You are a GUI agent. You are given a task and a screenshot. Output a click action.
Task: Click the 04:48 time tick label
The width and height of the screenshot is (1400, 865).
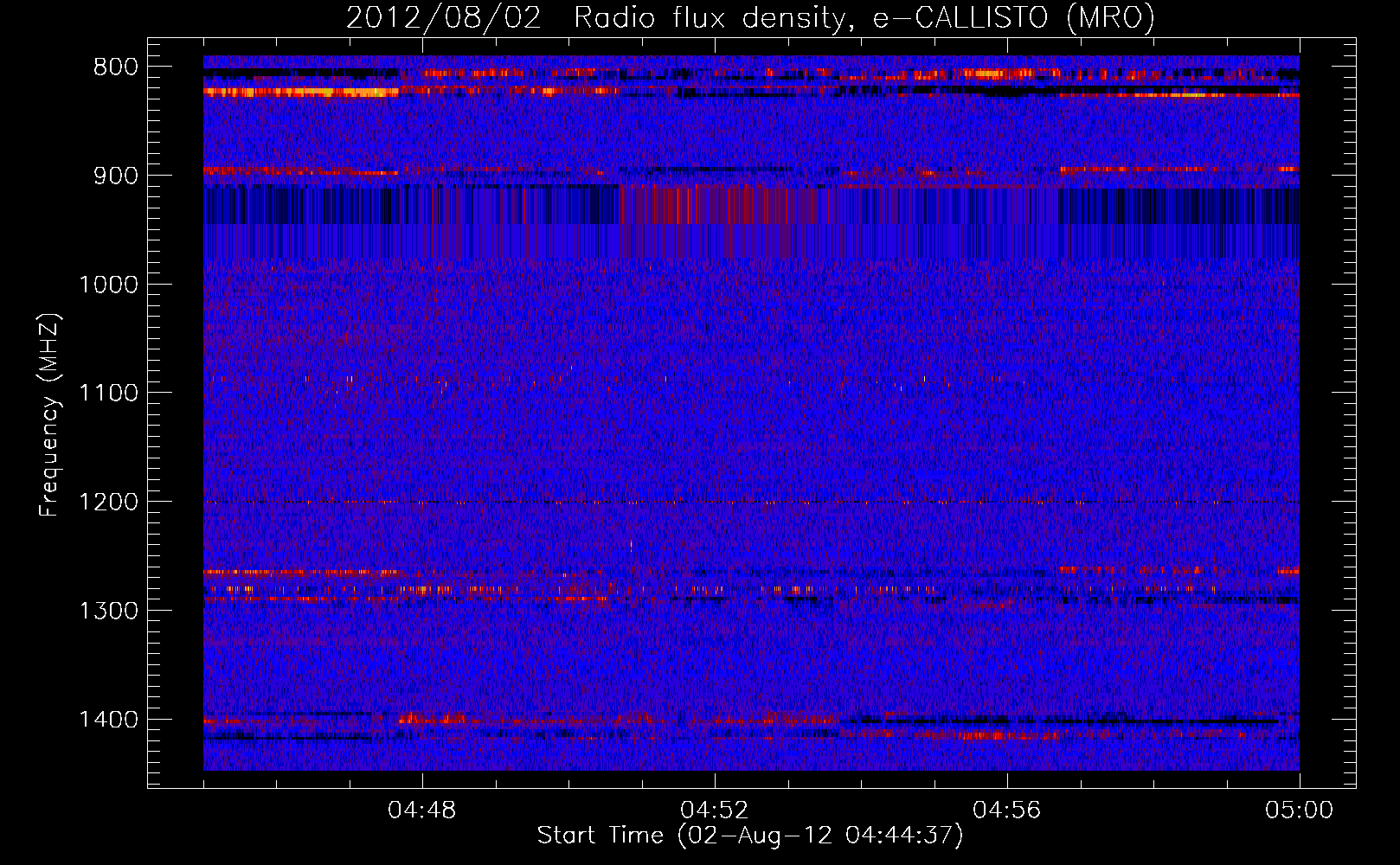click(422, 811)
